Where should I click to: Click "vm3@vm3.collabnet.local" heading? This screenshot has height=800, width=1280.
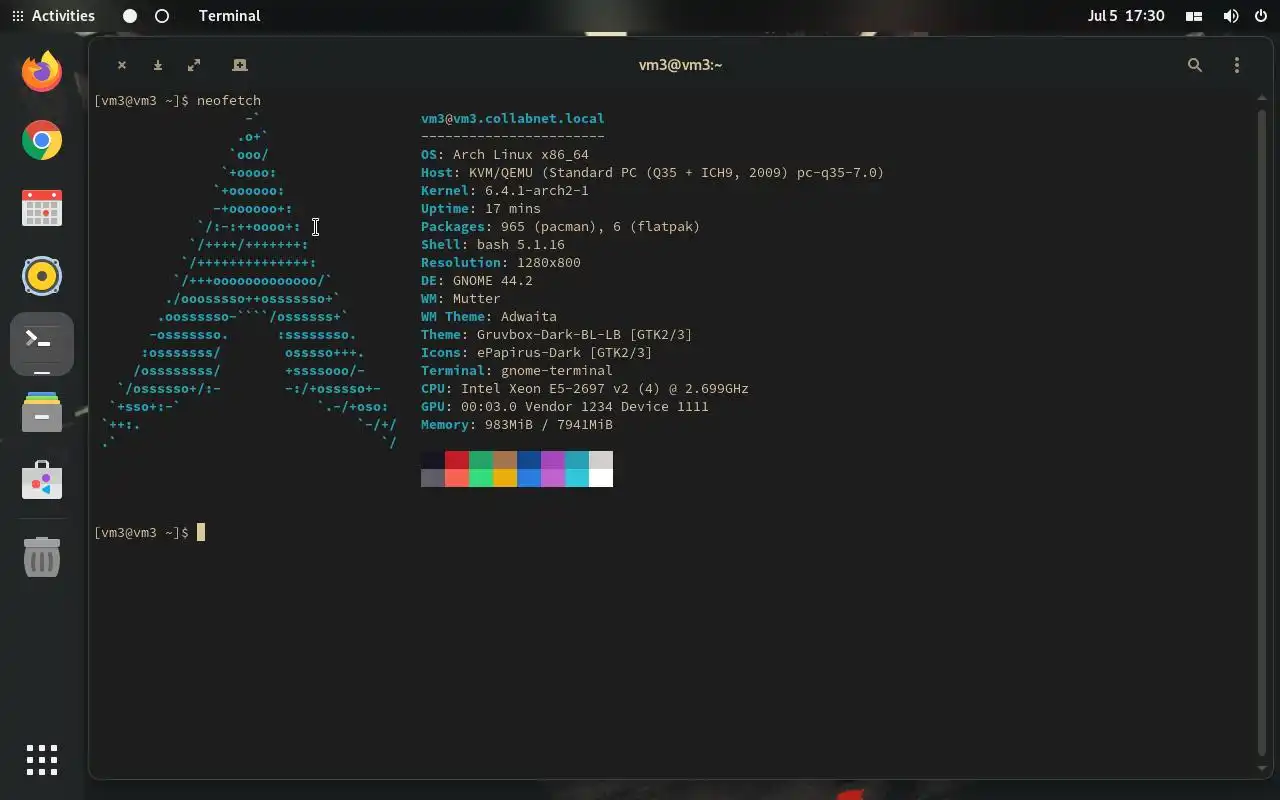pos(513,119)
